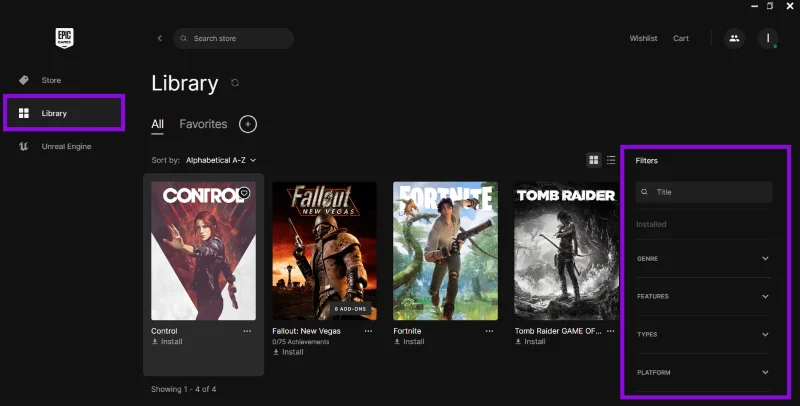800x406 pixels.
Task: Click the 6 ADD-ONS badge
Action: click(x=351, y=309)
